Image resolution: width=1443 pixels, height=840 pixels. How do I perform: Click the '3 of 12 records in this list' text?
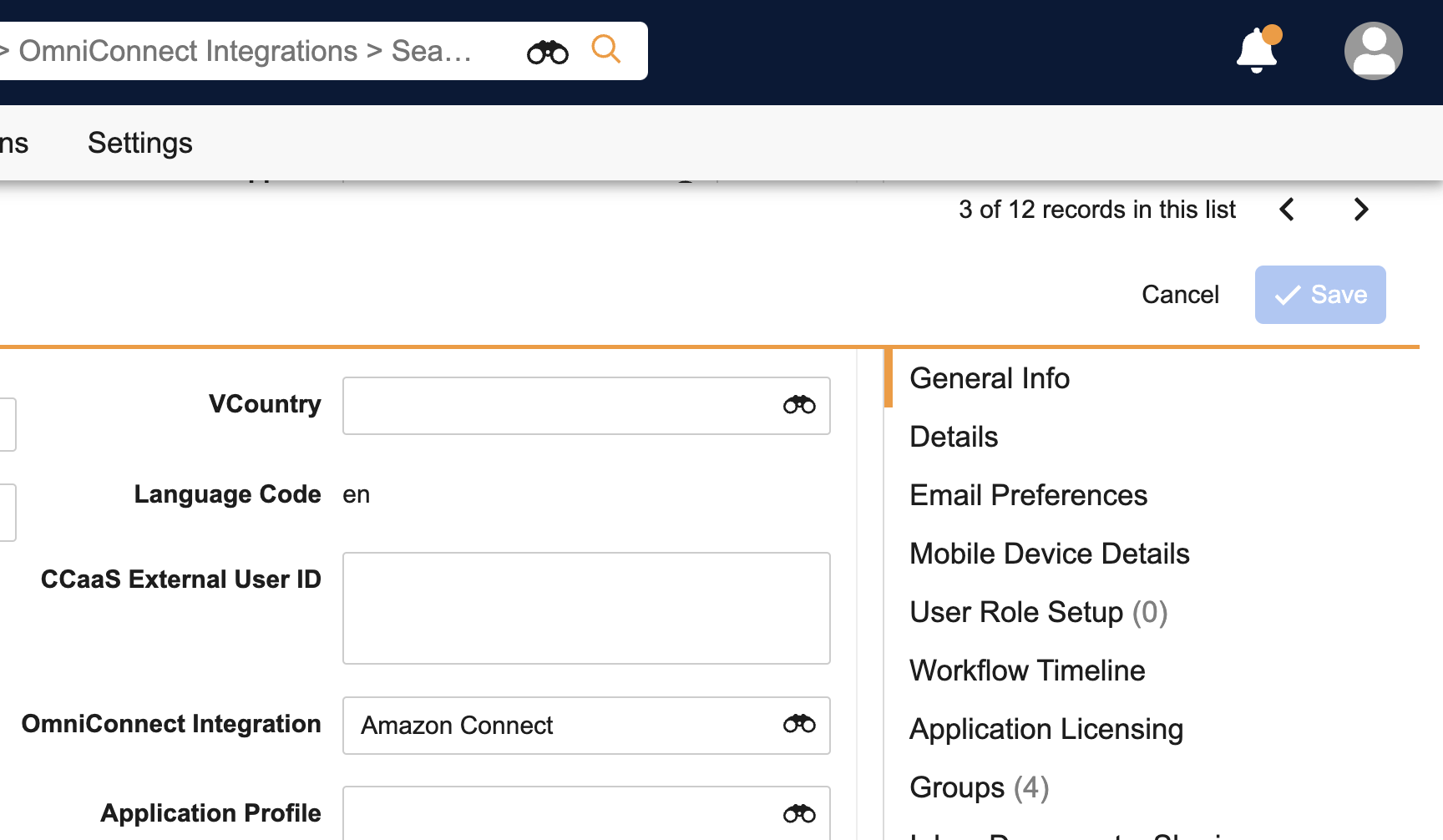click(x=1097, y=210)
